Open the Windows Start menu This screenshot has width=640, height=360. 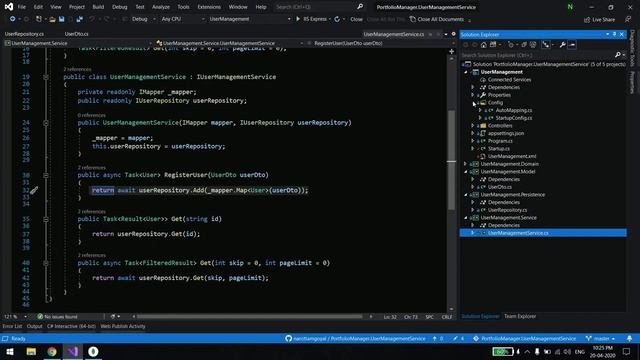(9, 351)
